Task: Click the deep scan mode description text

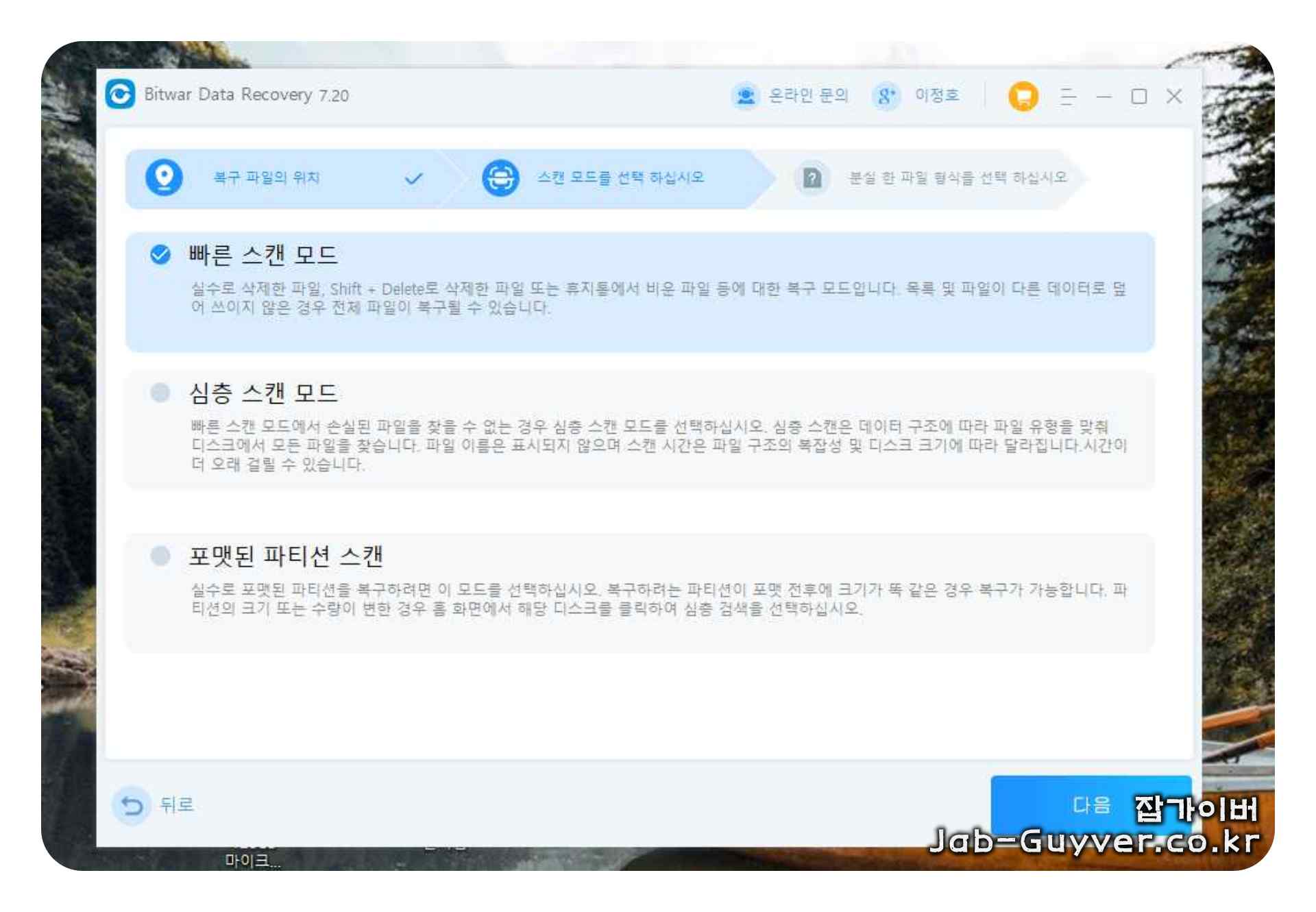Action: tap(658, 445)
